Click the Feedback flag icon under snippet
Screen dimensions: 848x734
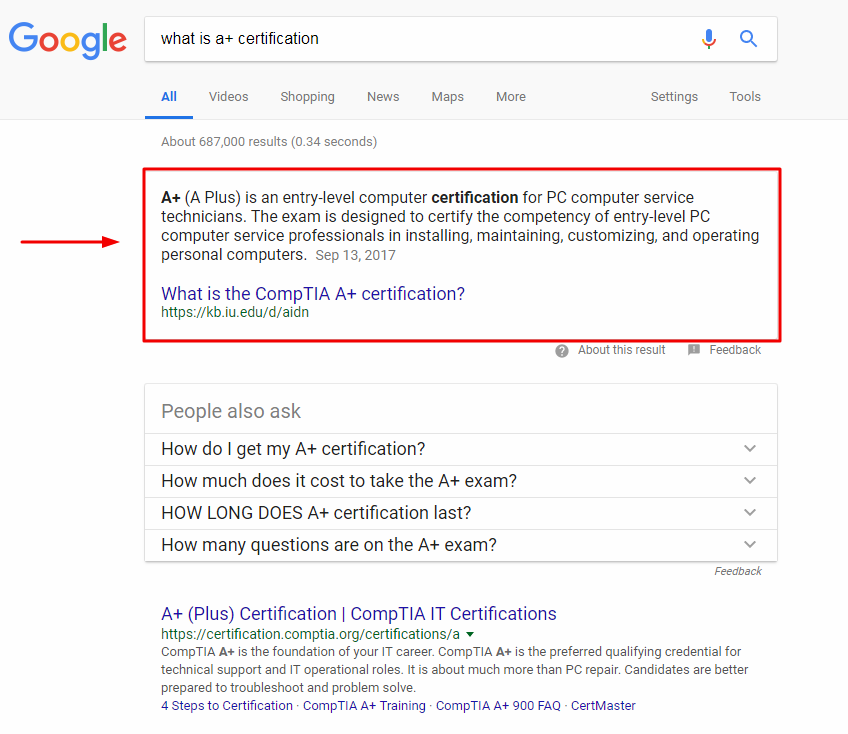[x=694, y=350]
